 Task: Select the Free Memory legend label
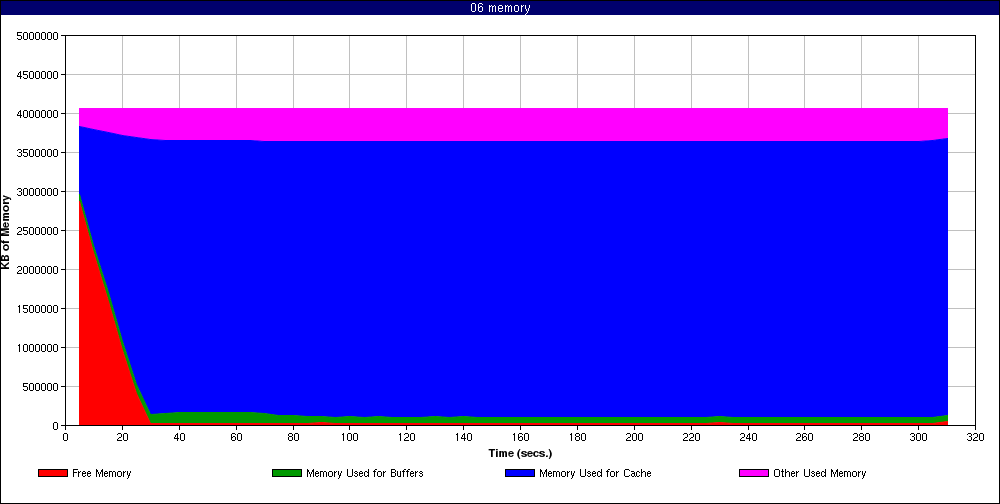coord(101,473)
